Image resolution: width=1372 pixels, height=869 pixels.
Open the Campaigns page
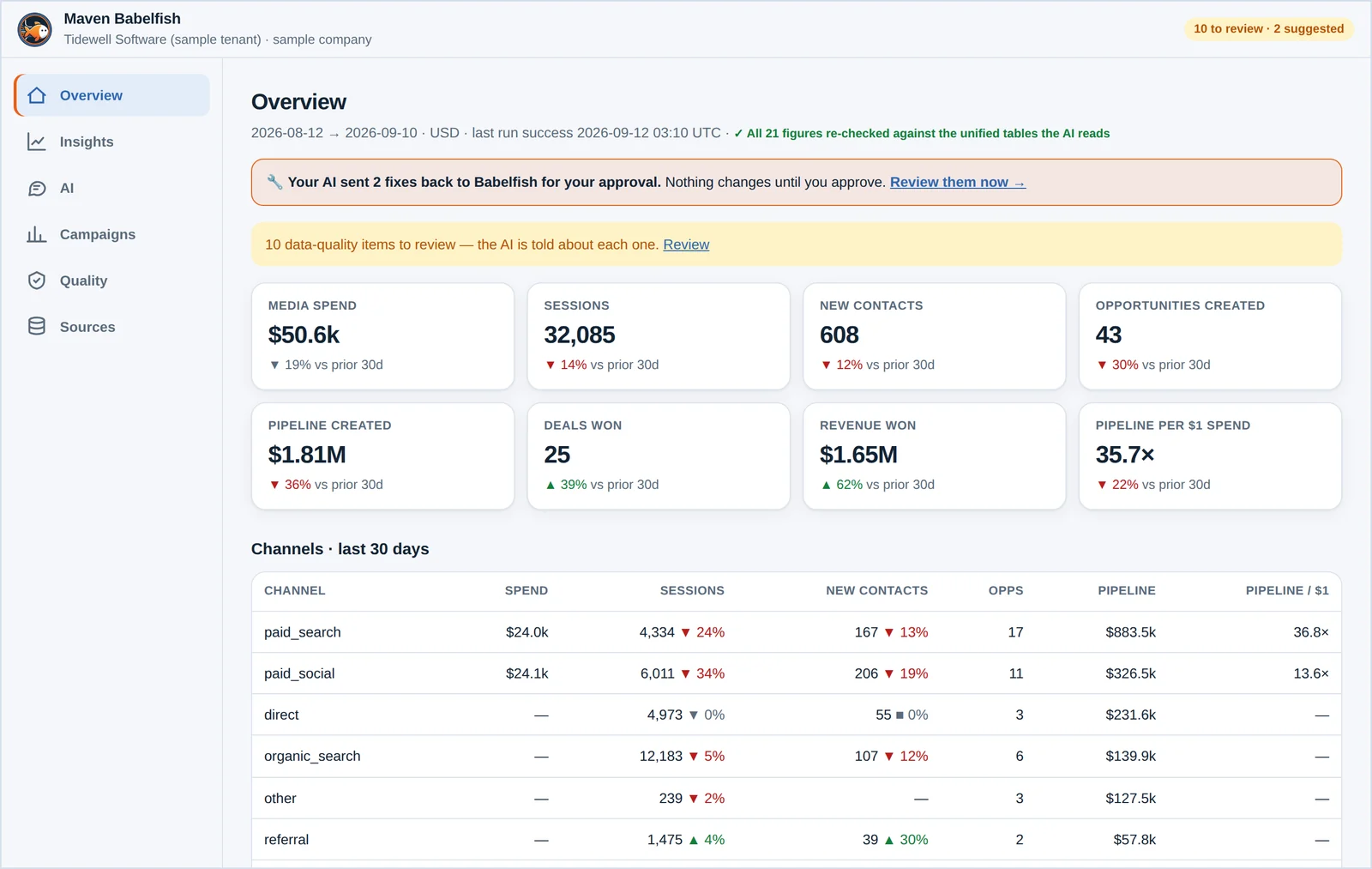[112, 234]
